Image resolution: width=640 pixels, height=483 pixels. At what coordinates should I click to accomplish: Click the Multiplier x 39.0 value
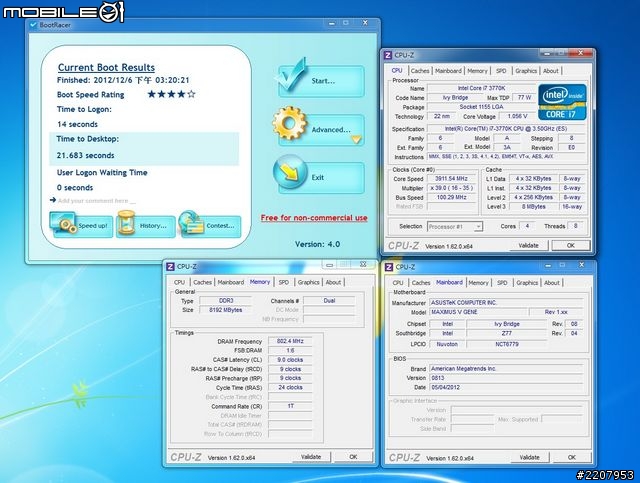[451, 188]
